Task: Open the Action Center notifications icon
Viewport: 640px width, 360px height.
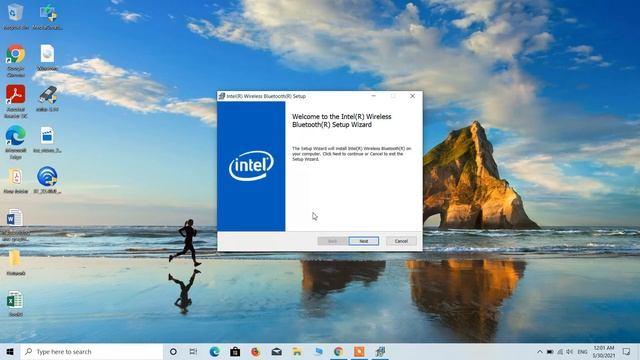Action: click(627, 351)
